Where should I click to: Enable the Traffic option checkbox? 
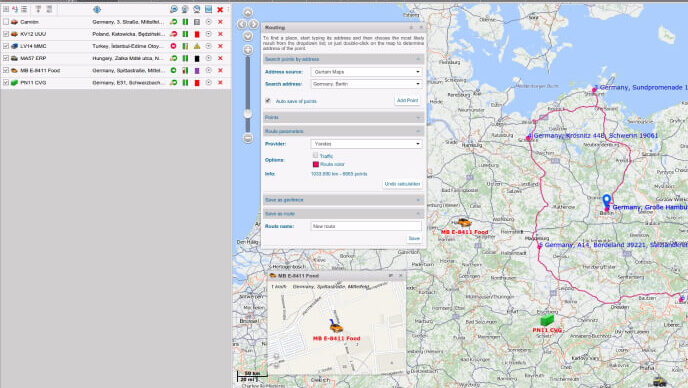(315, 155)
